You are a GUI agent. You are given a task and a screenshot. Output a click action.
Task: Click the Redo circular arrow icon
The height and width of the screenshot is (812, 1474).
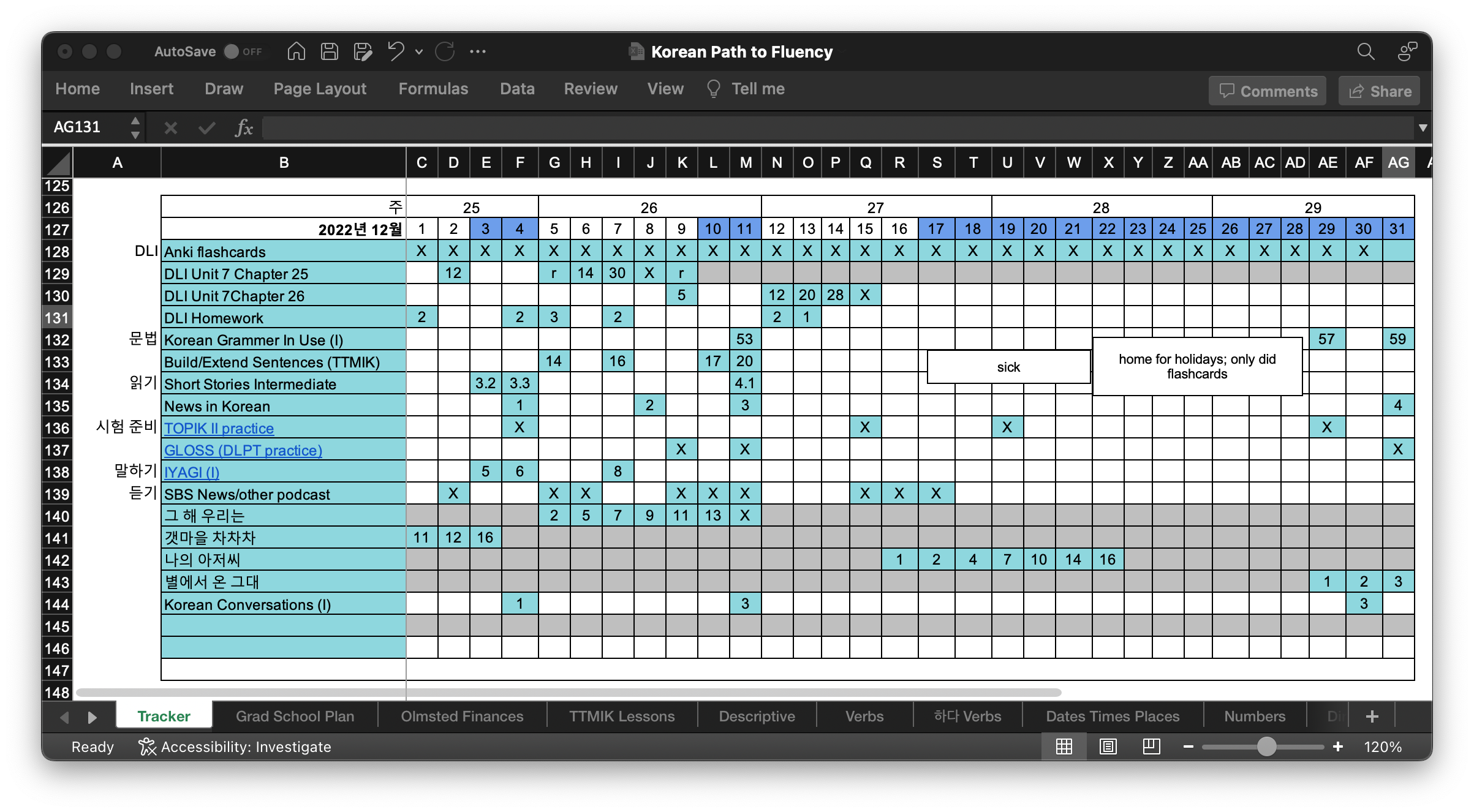click(x=445, y=51)
